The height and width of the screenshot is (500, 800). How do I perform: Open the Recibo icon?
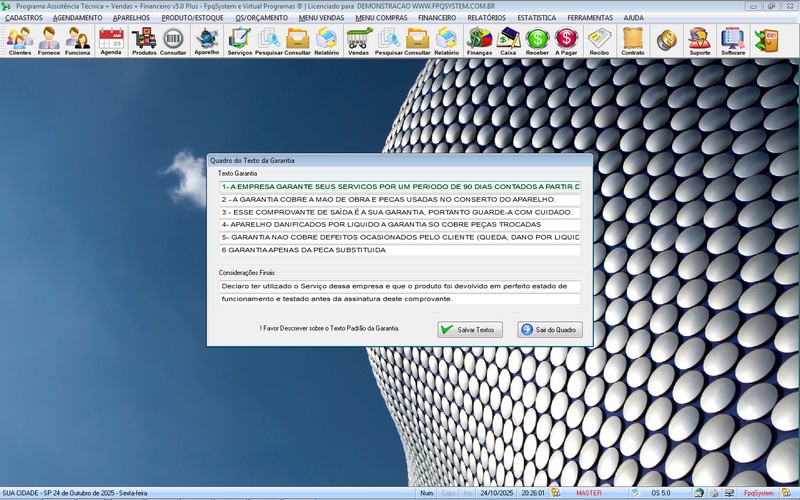tap(599, 41)
